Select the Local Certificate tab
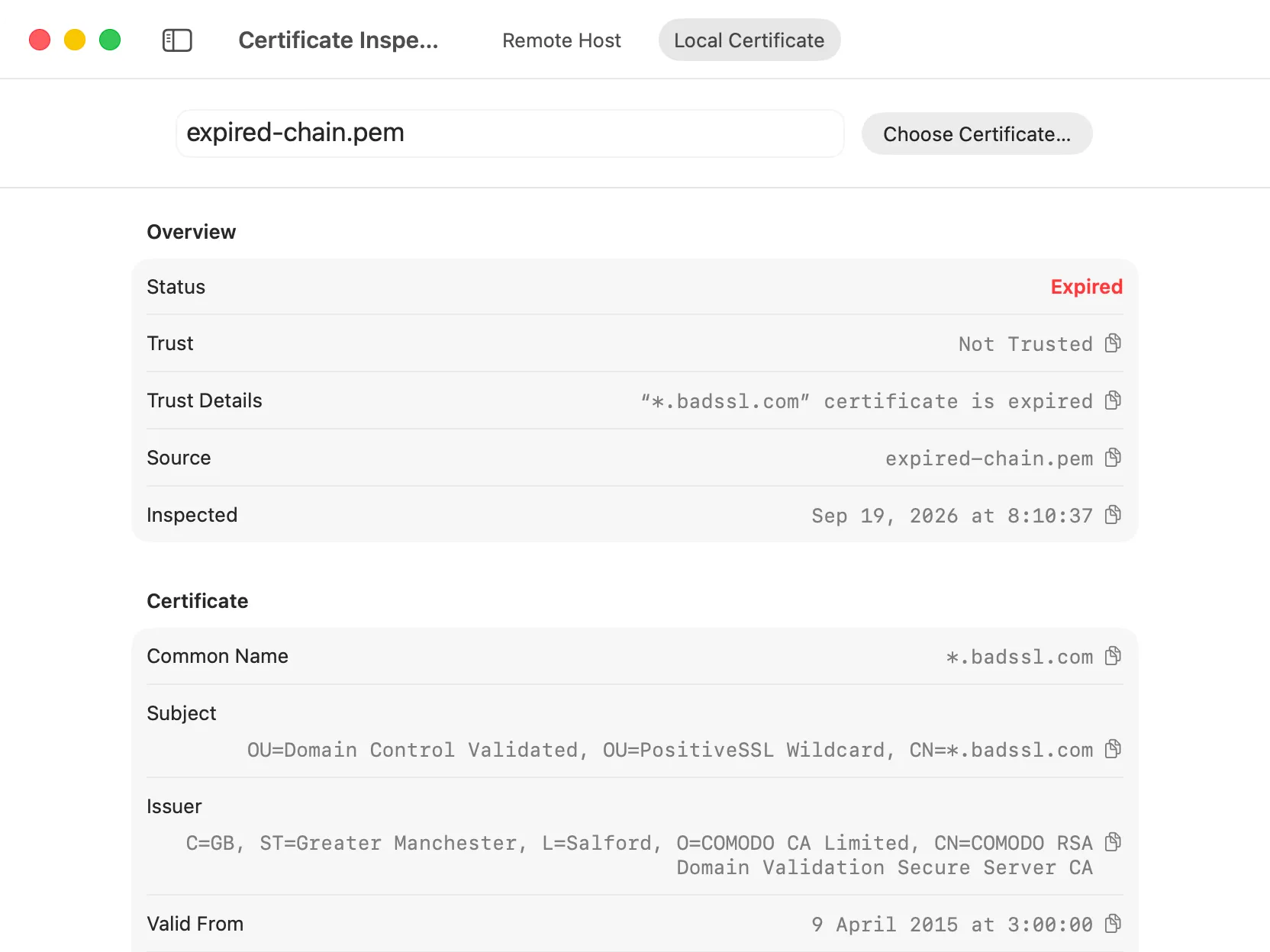Image resolution: width=1270 pixels, height=952 pixels. [x=749, y=40]
